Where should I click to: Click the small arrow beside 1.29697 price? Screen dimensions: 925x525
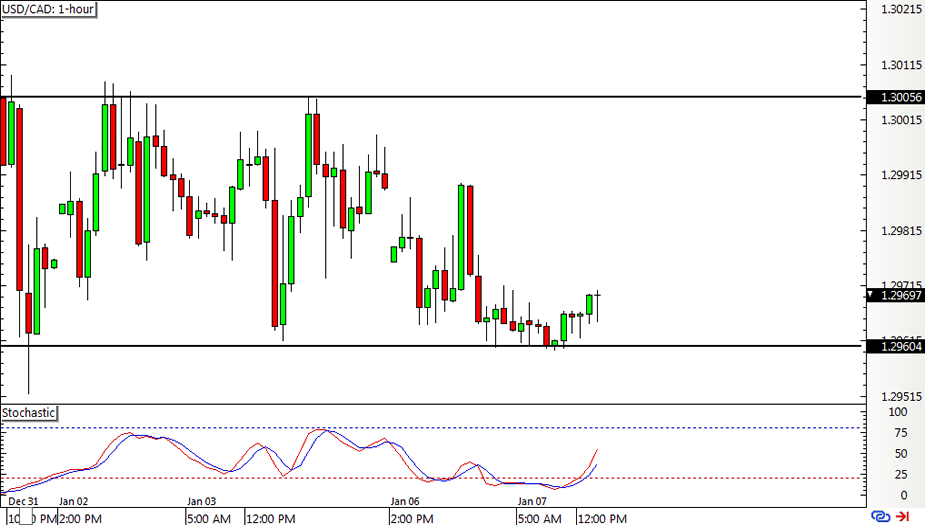870,294
